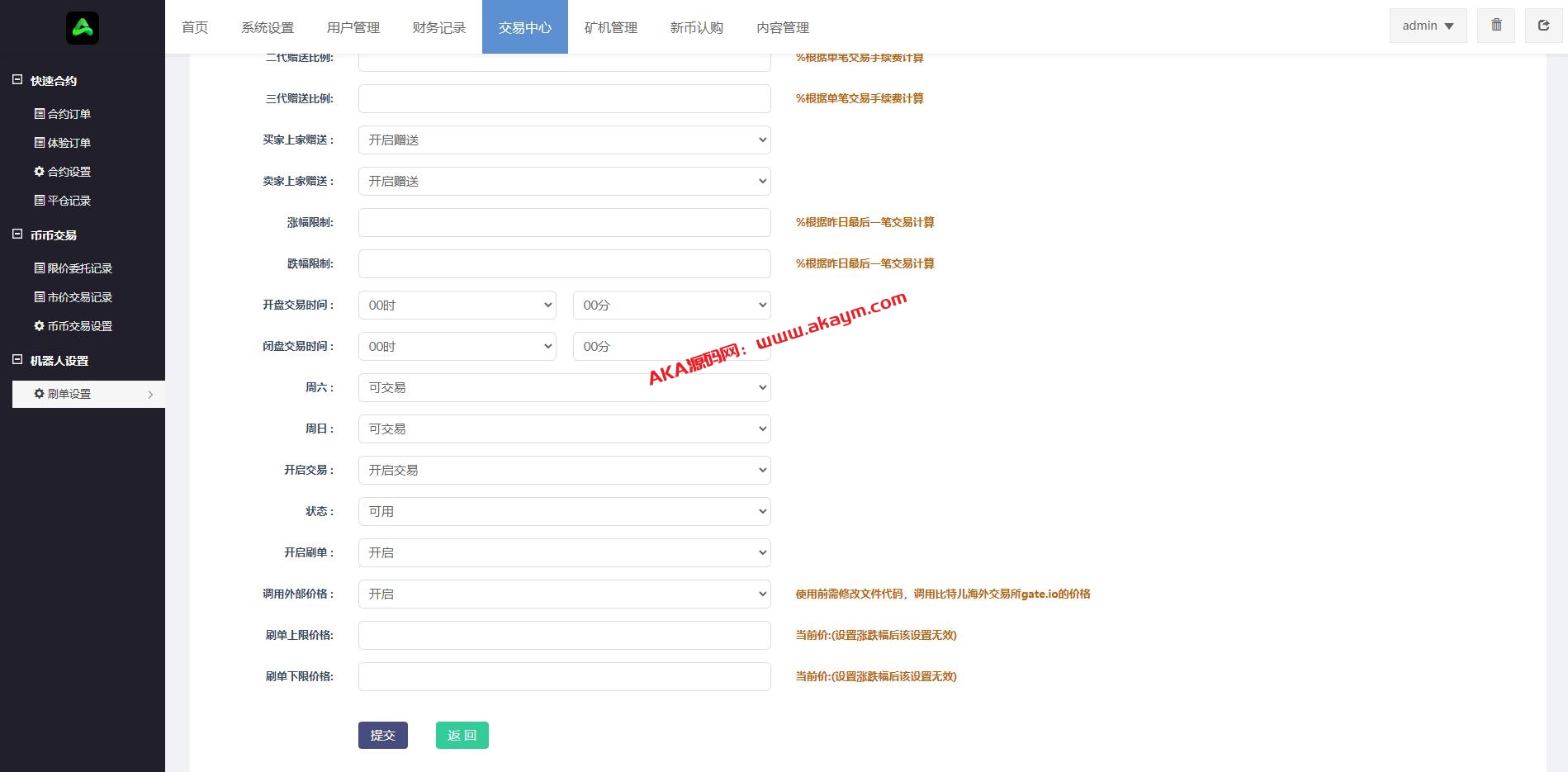Viewport: 1568px width, 772px height.
Task: Open the 调用外部价格 dropdown
Action: [x=564, y=594]
